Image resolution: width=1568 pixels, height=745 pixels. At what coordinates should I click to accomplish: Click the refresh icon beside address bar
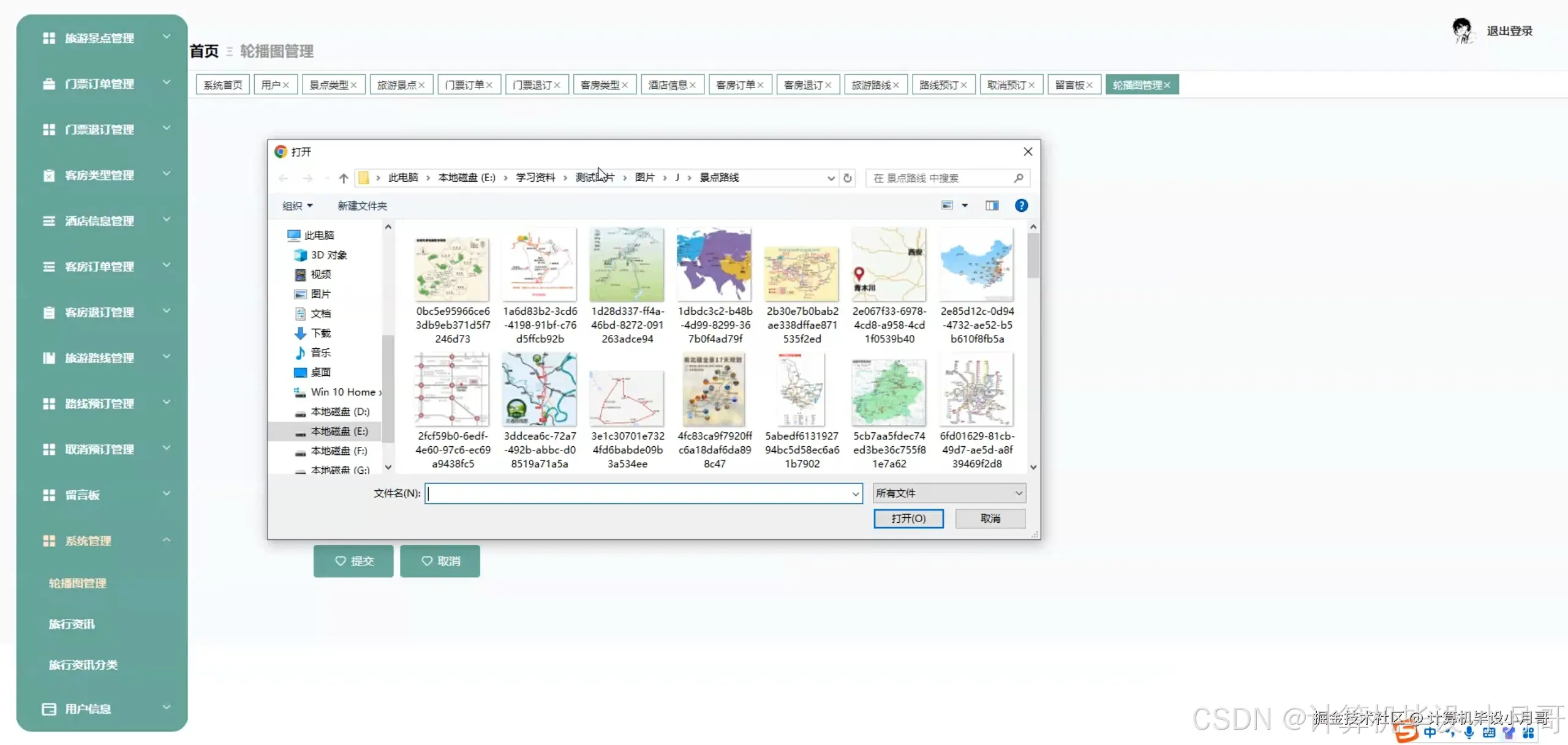point(848,178)
